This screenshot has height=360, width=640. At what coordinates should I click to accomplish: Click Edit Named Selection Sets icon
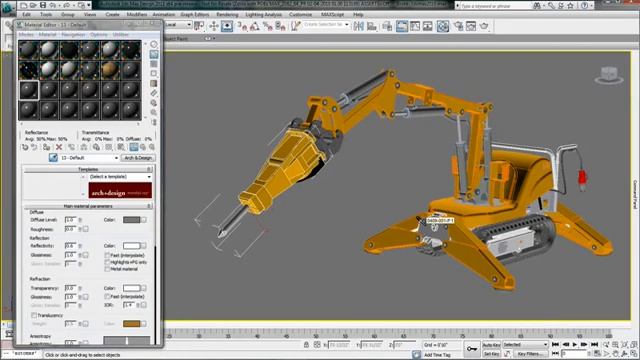click(x=296, y=26)
